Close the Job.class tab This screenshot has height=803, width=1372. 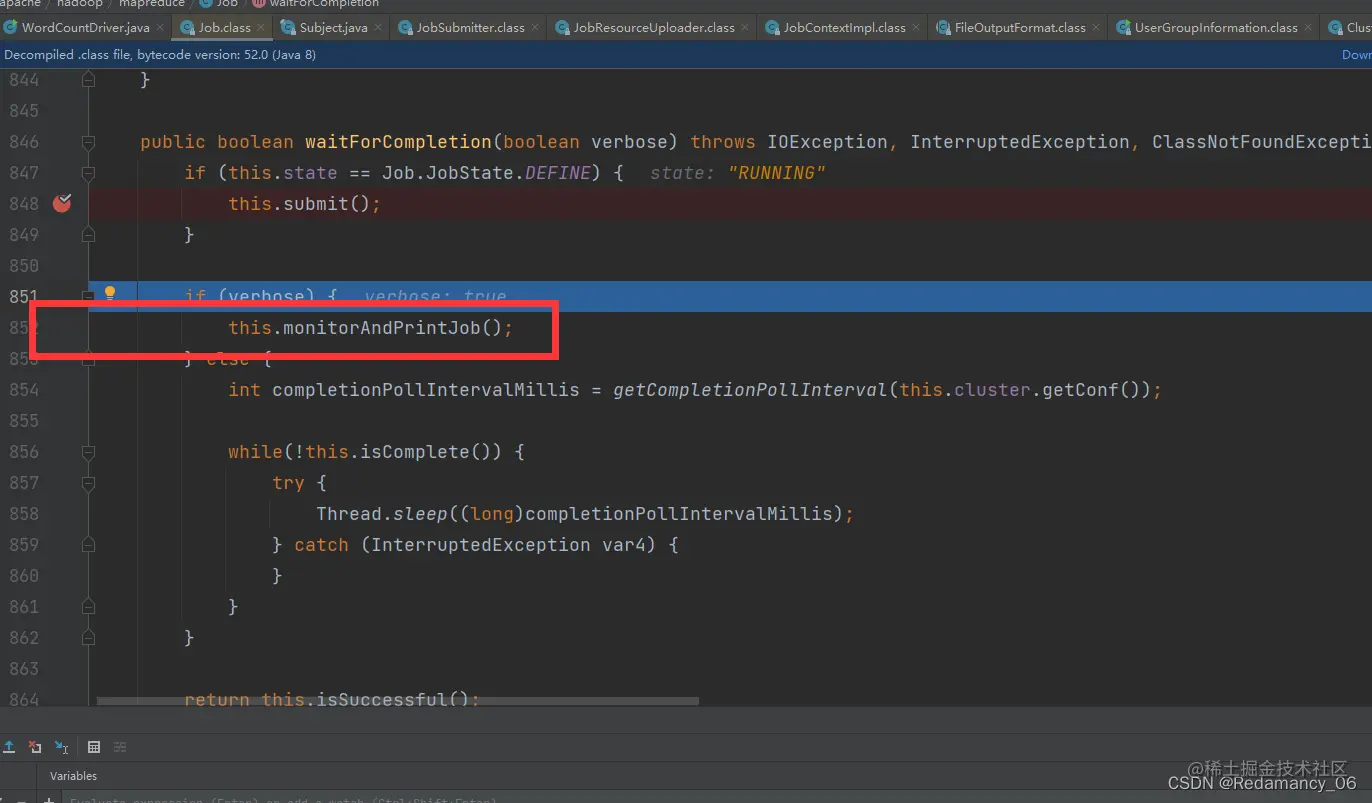point(262,28)
